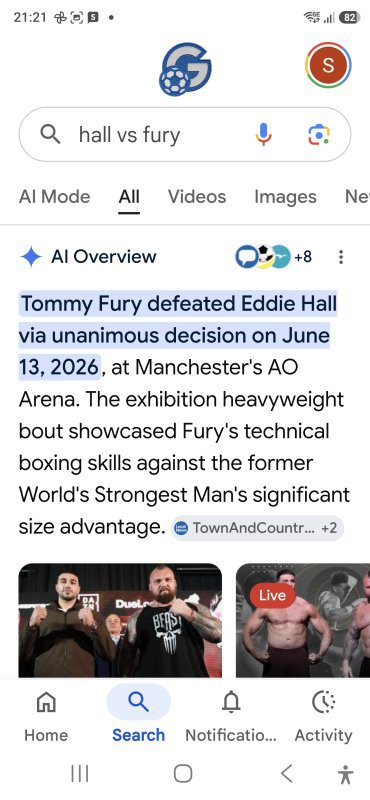Switch to the AI Mode tab
This screenshot has height=800, width=370.
(x=54, y=196)
